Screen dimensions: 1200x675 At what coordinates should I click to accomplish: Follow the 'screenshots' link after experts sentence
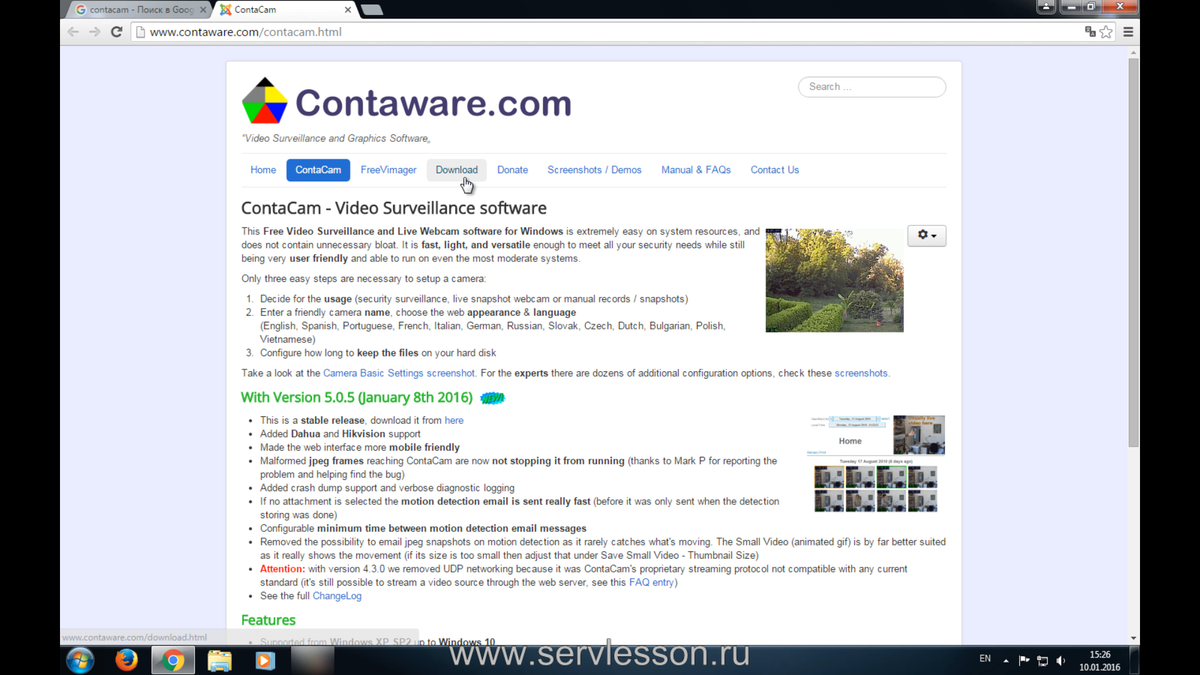[x=861, y=373]
